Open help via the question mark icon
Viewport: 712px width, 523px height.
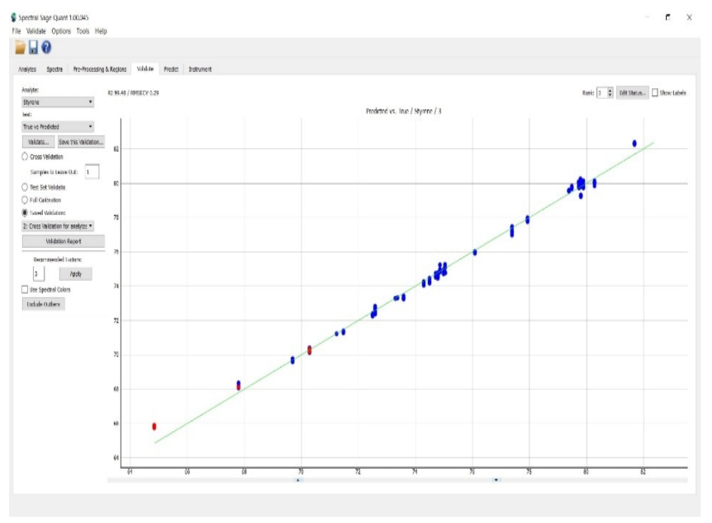(46, 47)
